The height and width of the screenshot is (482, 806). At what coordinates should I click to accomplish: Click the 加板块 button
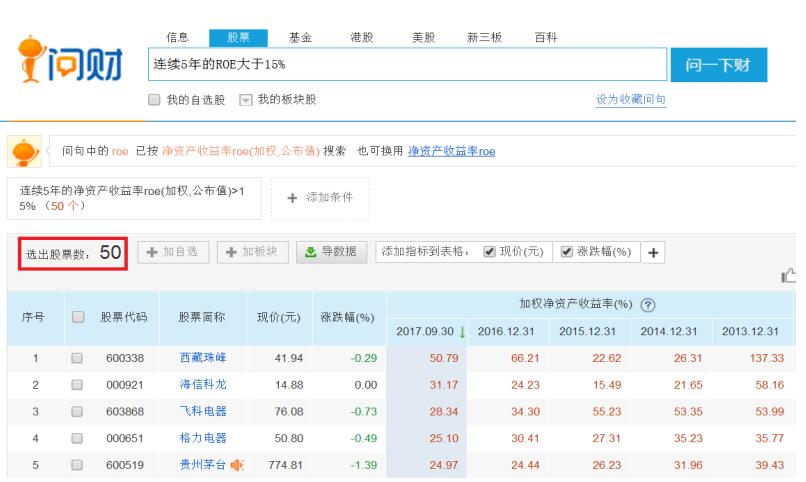pyautogui.click(x=253, y=252)
